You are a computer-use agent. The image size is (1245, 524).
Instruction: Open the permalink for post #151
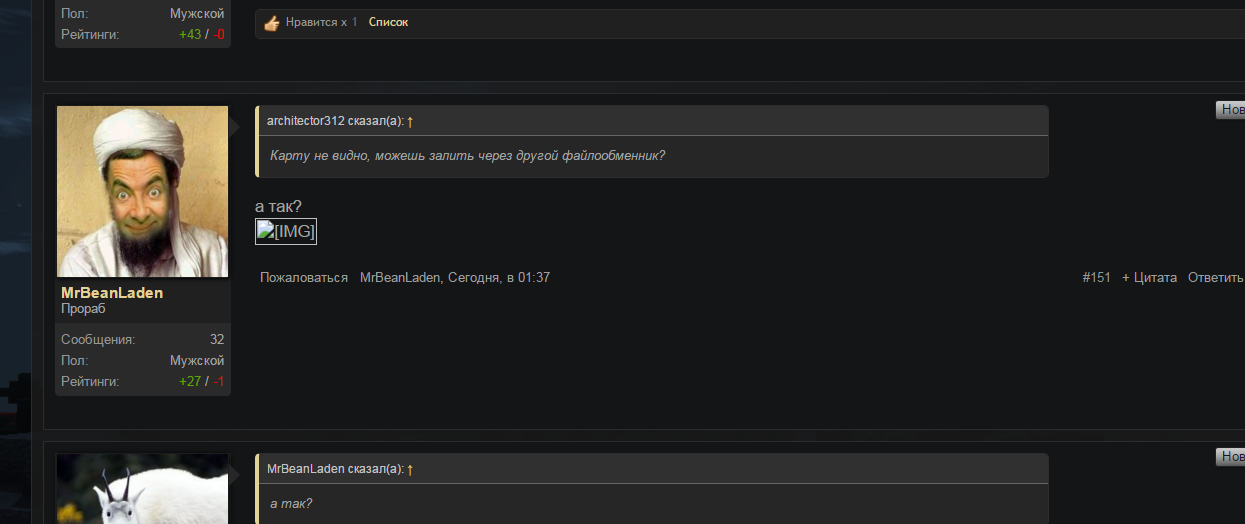(x=1096, y=277)
